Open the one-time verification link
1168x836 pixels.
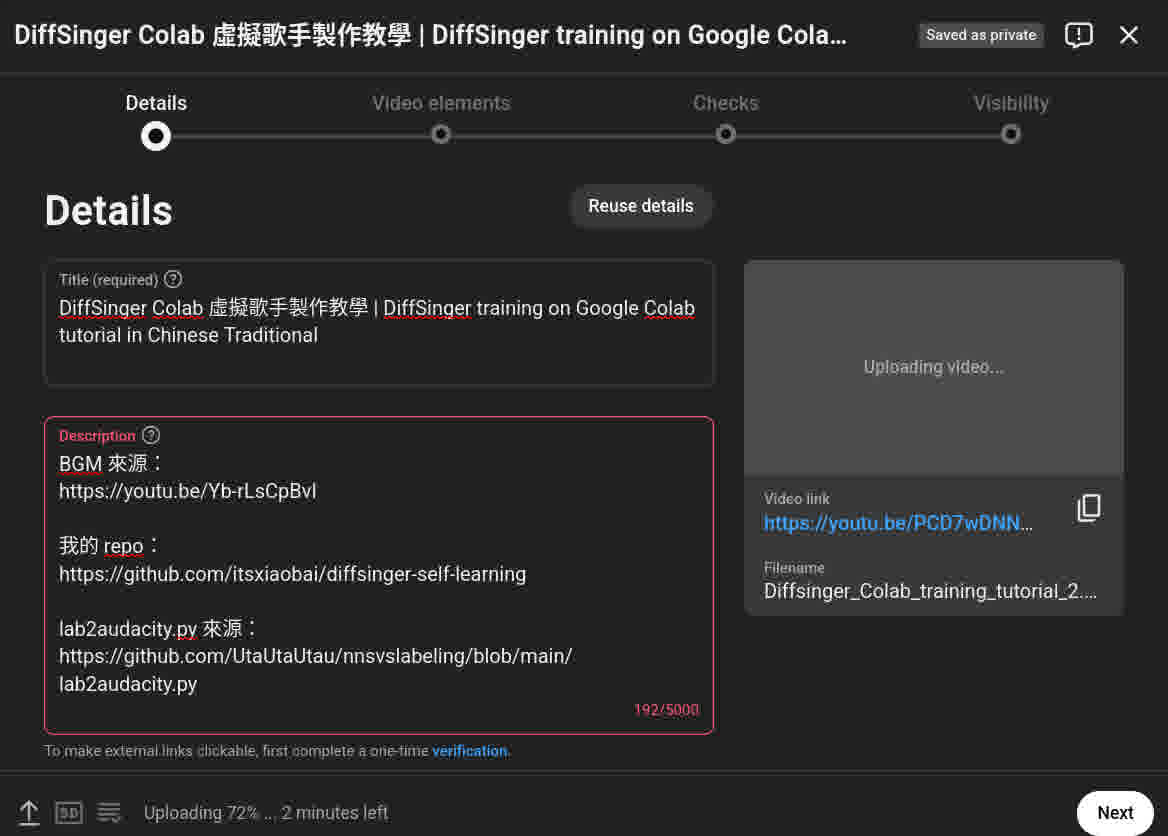(x=469, y=751)
